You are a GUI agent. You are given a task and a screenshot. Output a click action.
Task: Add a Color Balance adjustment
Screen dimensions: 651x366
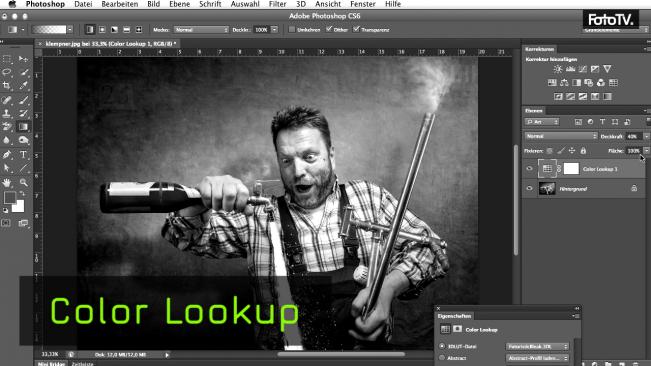point(564,83)
